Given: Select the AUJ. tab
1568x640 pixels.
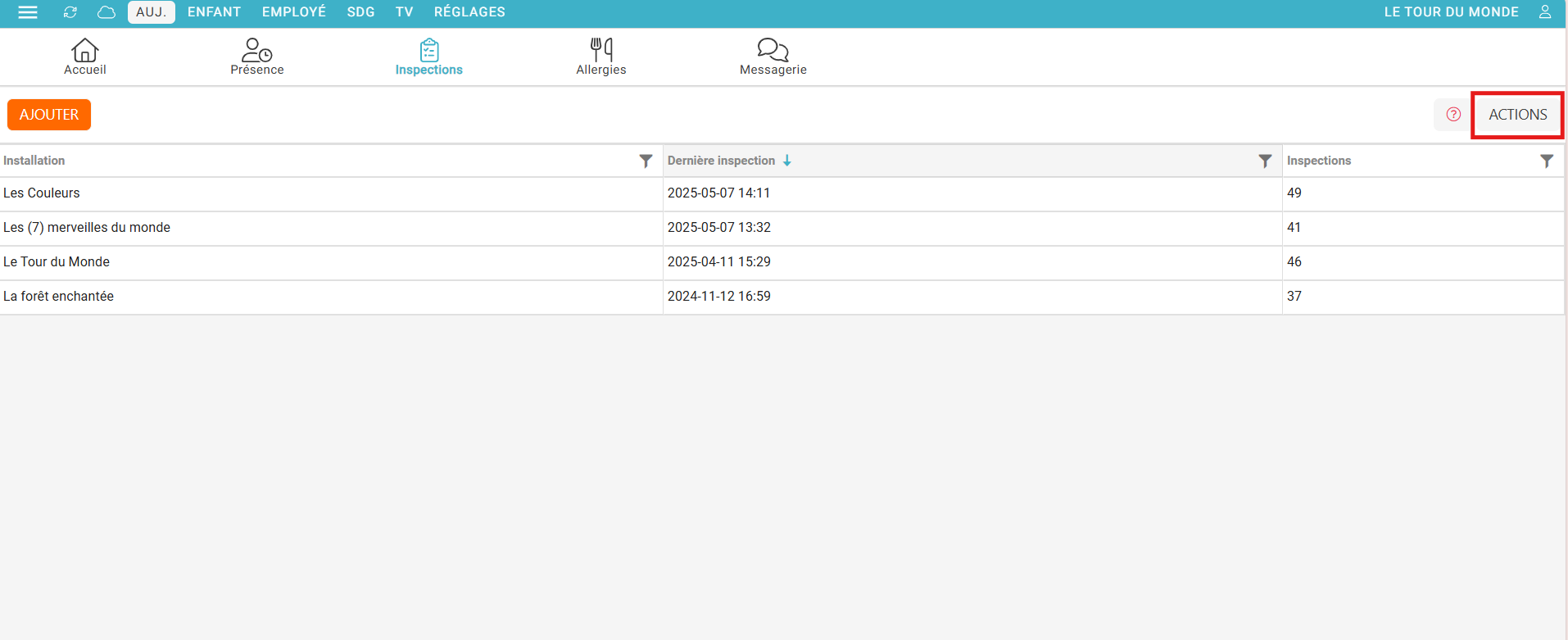Looking at the screenshot, I should click(x=152, y=12).
